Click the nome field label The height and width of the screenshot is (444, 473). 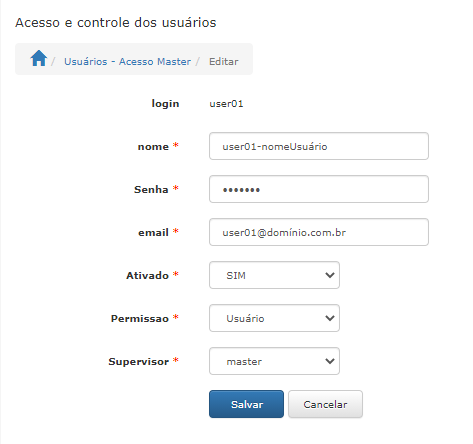coord(153,147)
